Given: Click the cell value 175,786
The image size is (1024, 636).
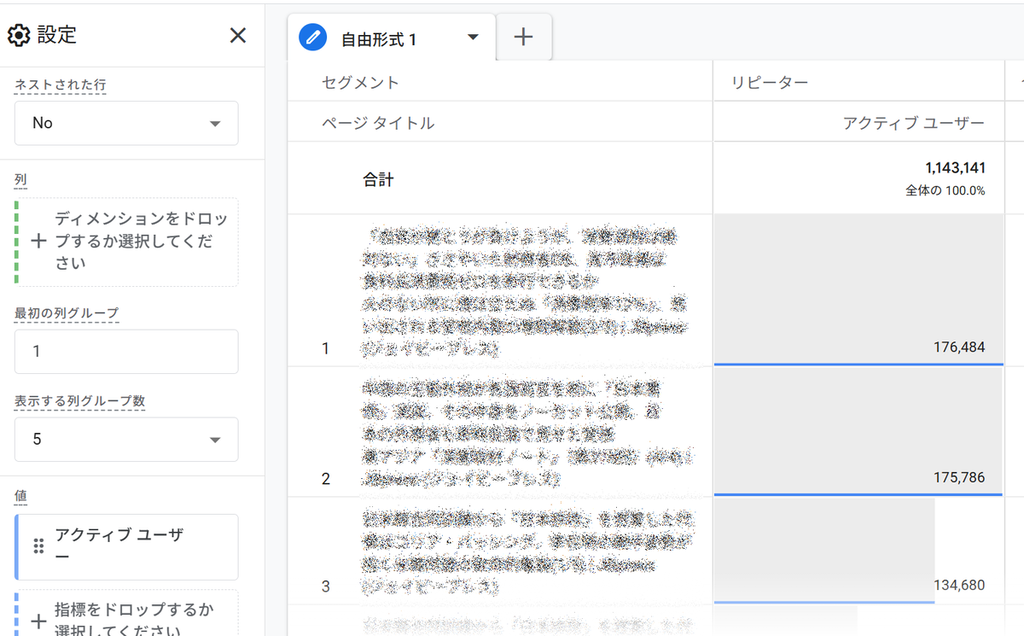Looking at the screenshot, I should 959,478.
